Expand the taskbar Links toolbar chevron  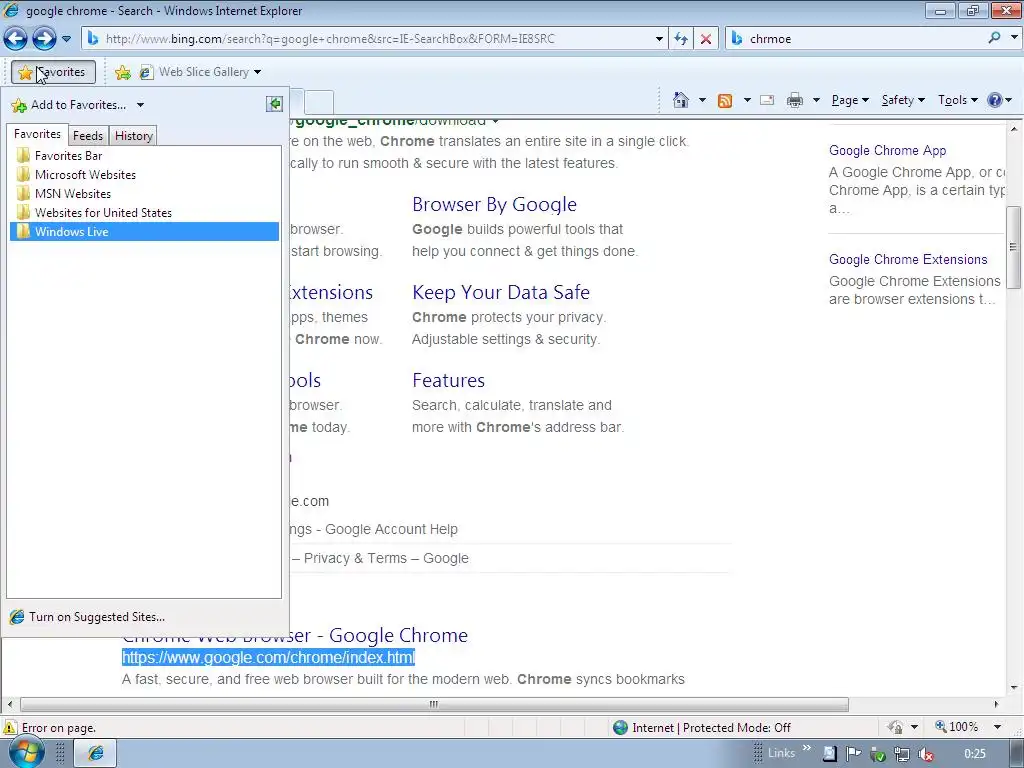[x=807, y=748]
